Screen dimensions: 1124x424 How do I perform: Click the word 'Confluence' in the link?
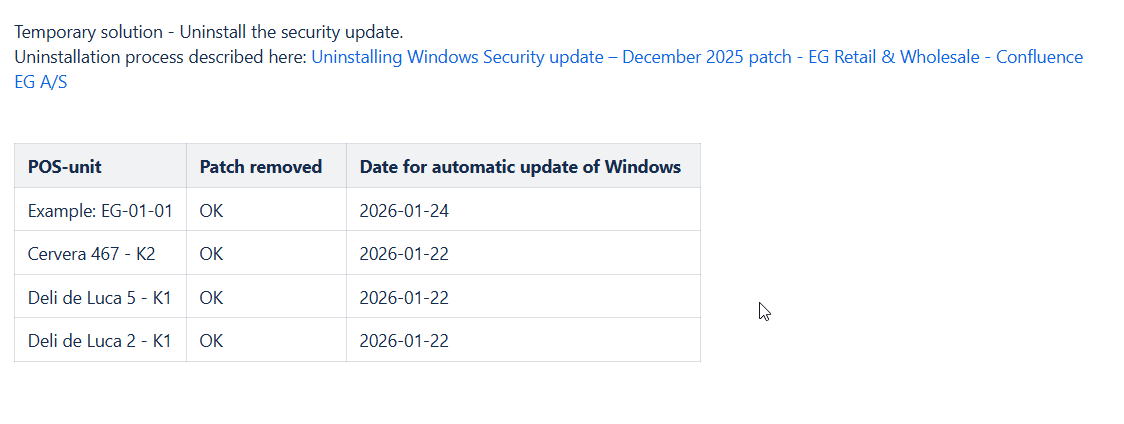pyautogui.click(x=1038, y=57)
